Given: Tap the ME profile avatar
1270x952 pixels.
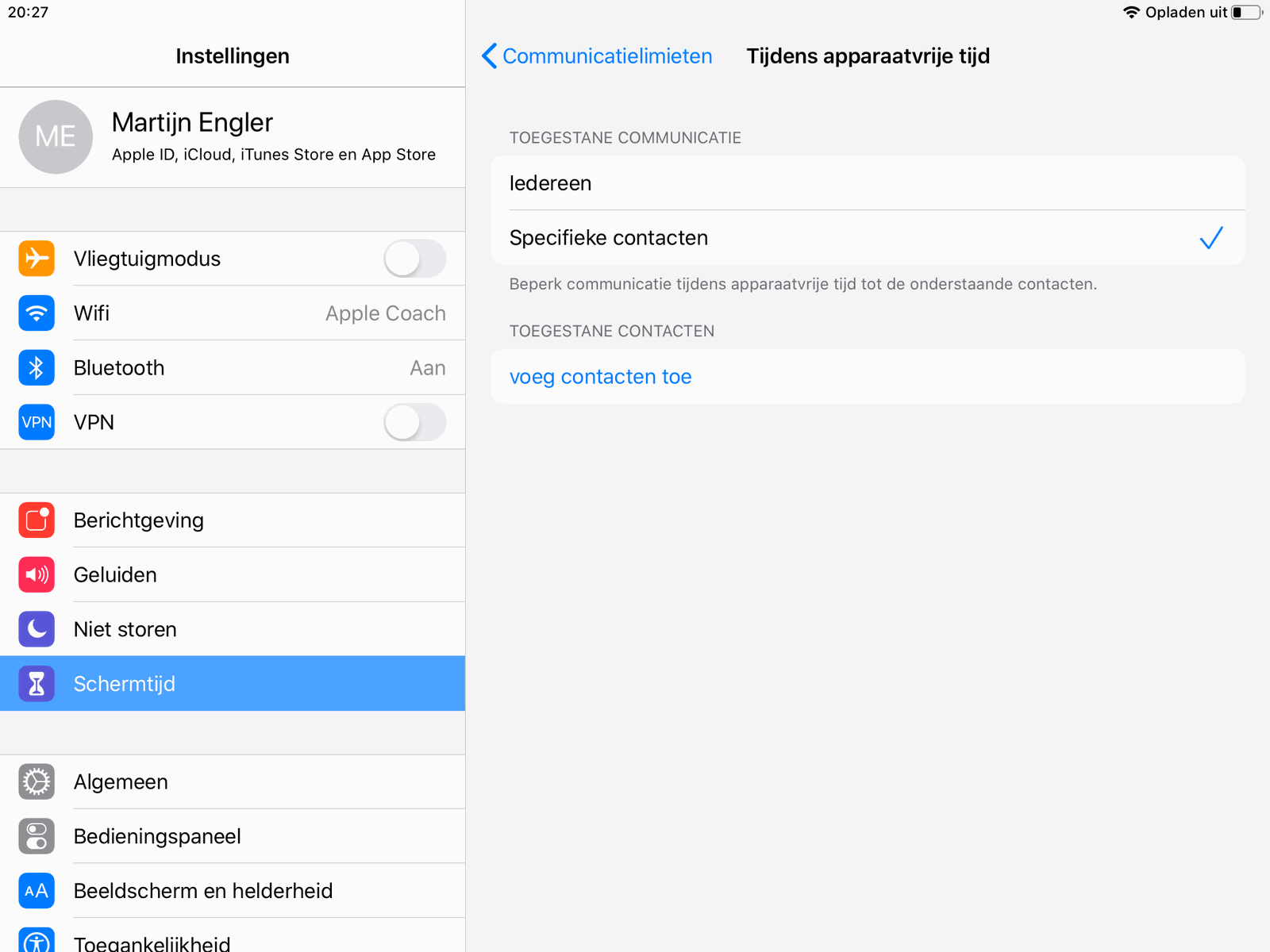Looking at the screenshot, I should pos(56,137).
